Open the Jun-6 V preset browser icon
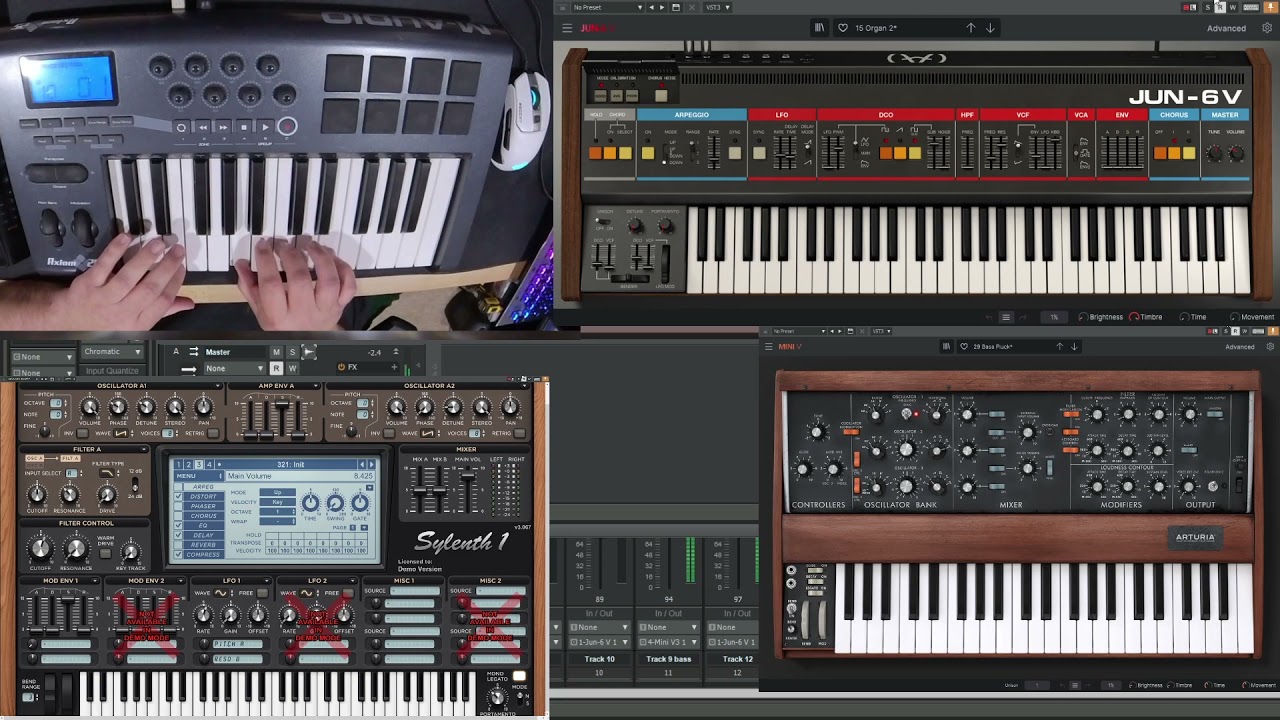This screenshot has height=720, width=1280. [819, 28]
